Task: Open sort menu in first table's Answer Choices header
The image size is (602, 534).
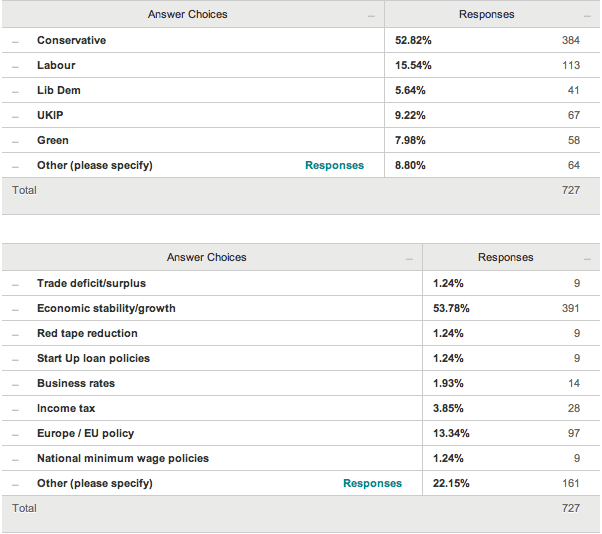Action: (x=371, y=16)
